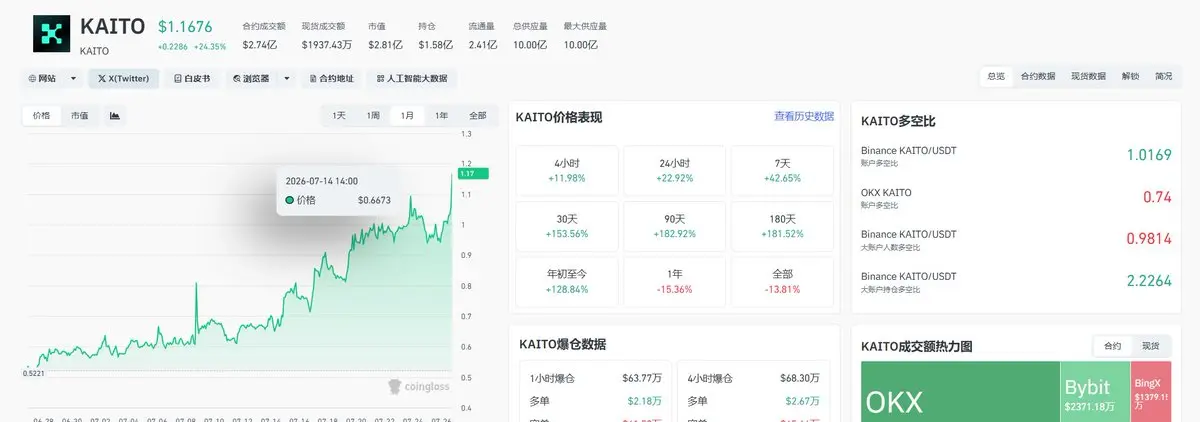Switch chart to 市值 view
The image size is (1200, 422).
point(79,116)
